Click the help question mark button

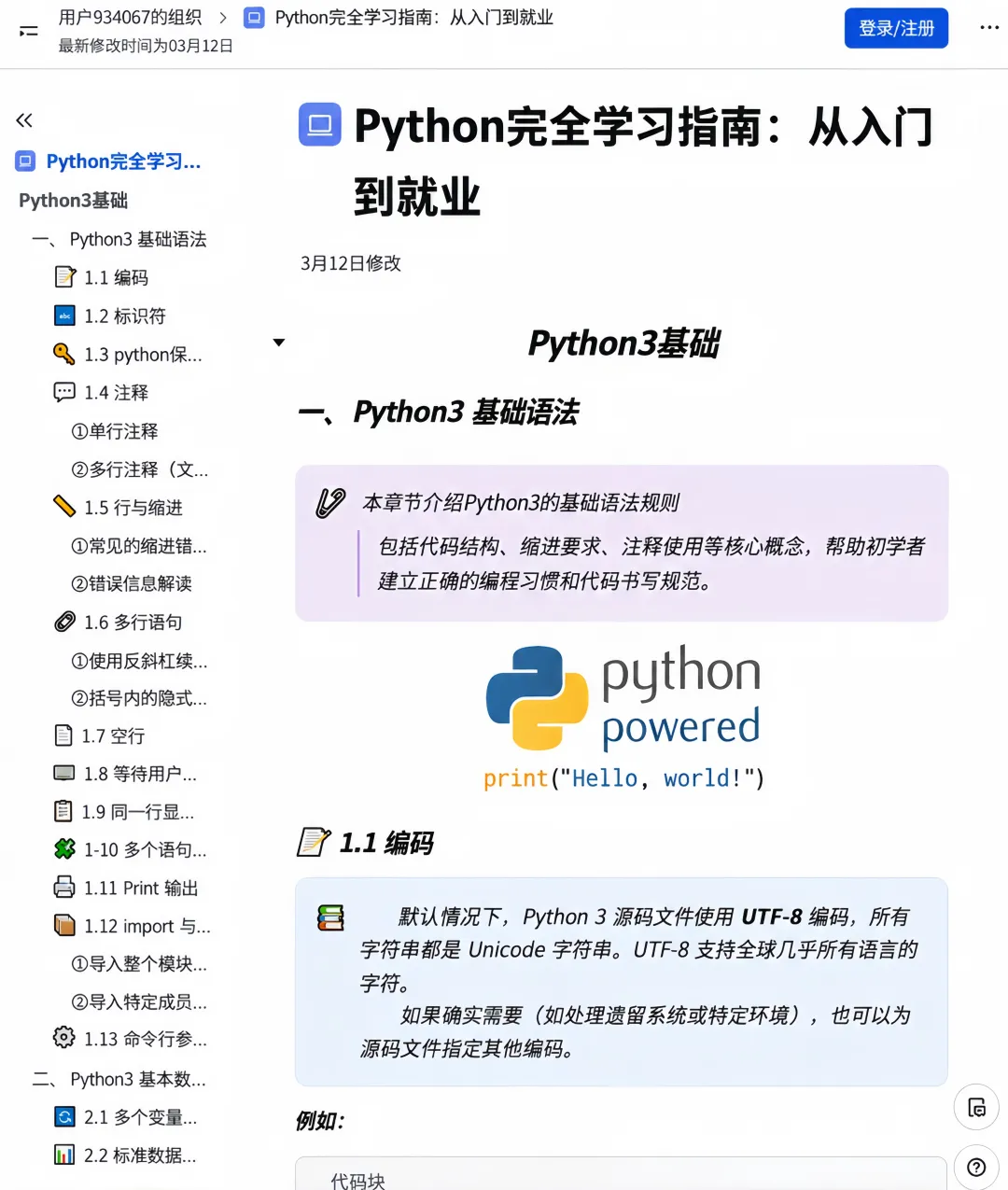point(976,1167)
